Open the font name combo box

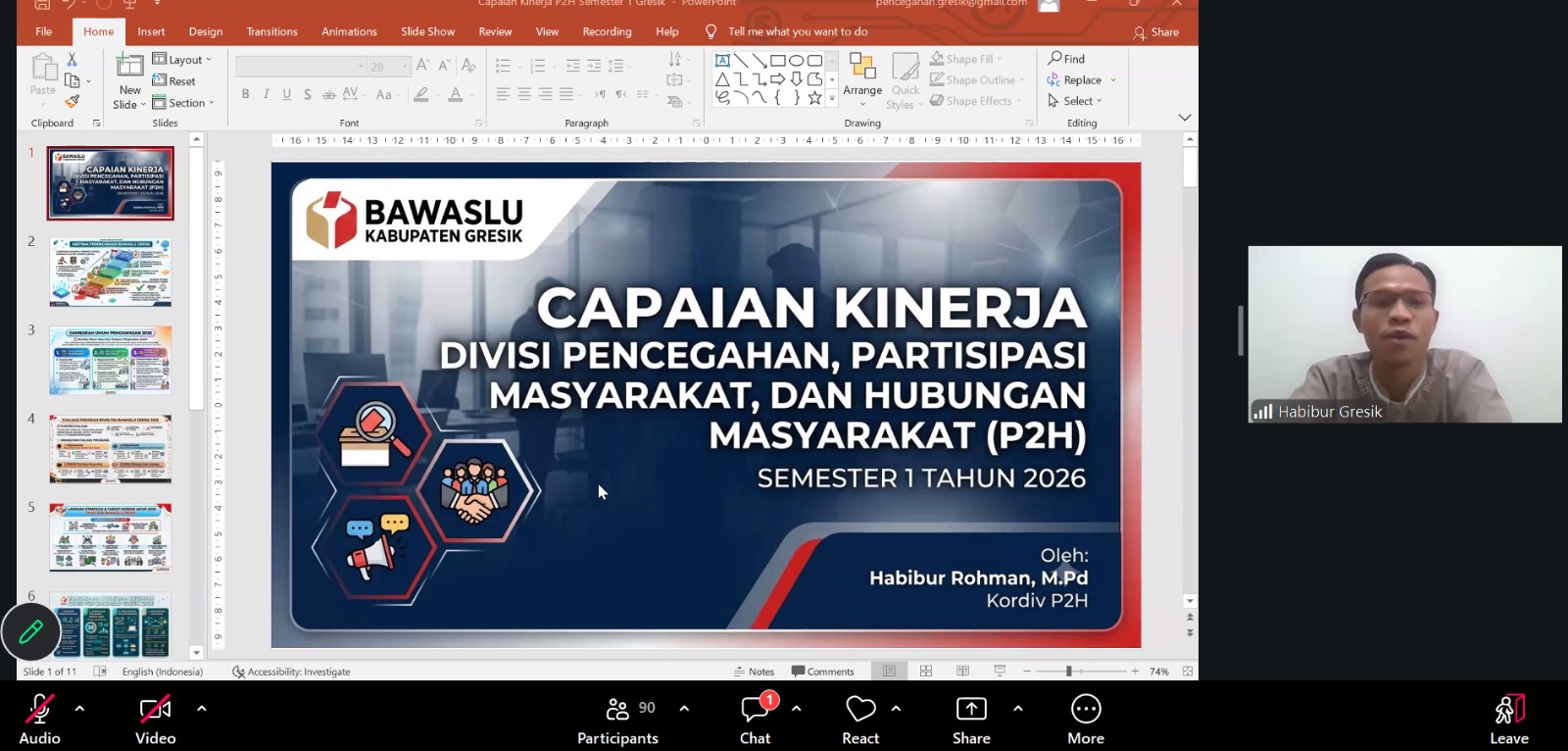pos(301,66)
